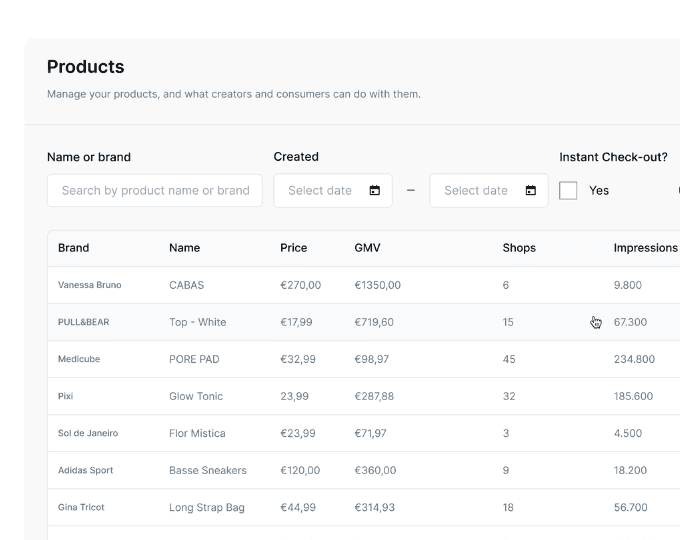Viewport: 680px width, 540px height.
Task: Open calendar icon in first Created date field
Action: point(375,190)
